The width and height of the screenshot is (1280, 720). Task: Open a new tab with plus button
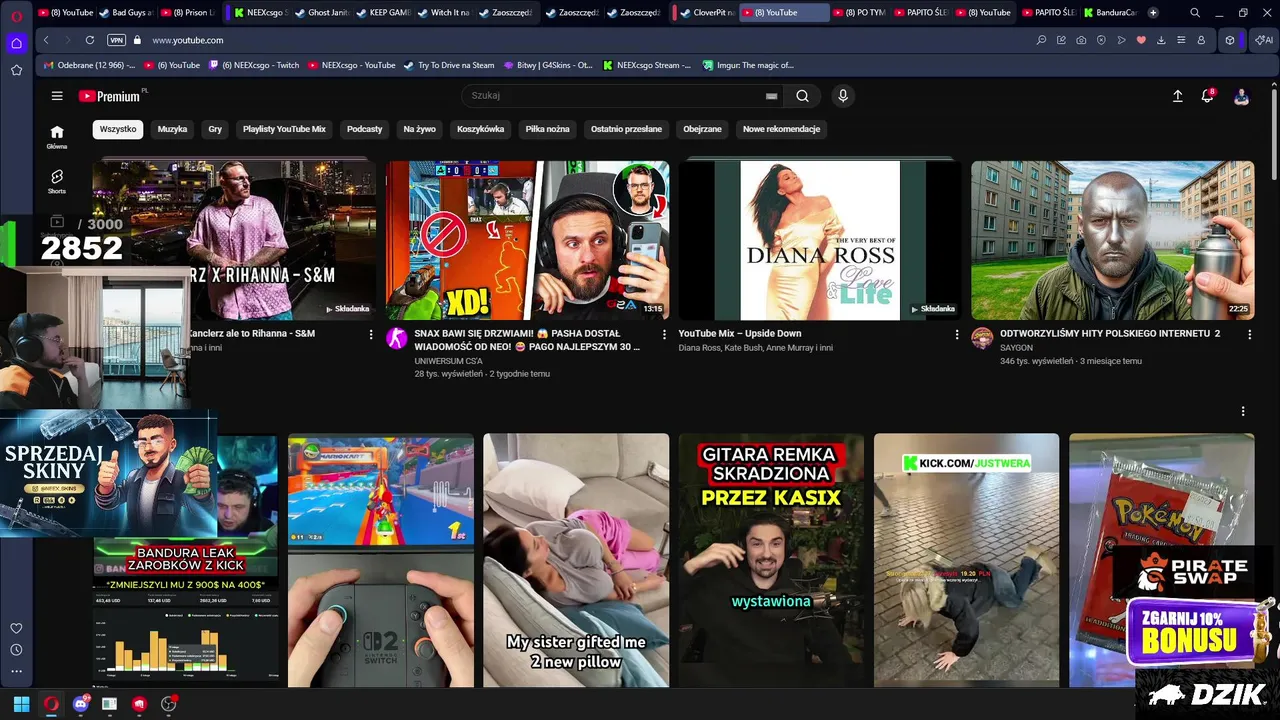(1153, 13)
